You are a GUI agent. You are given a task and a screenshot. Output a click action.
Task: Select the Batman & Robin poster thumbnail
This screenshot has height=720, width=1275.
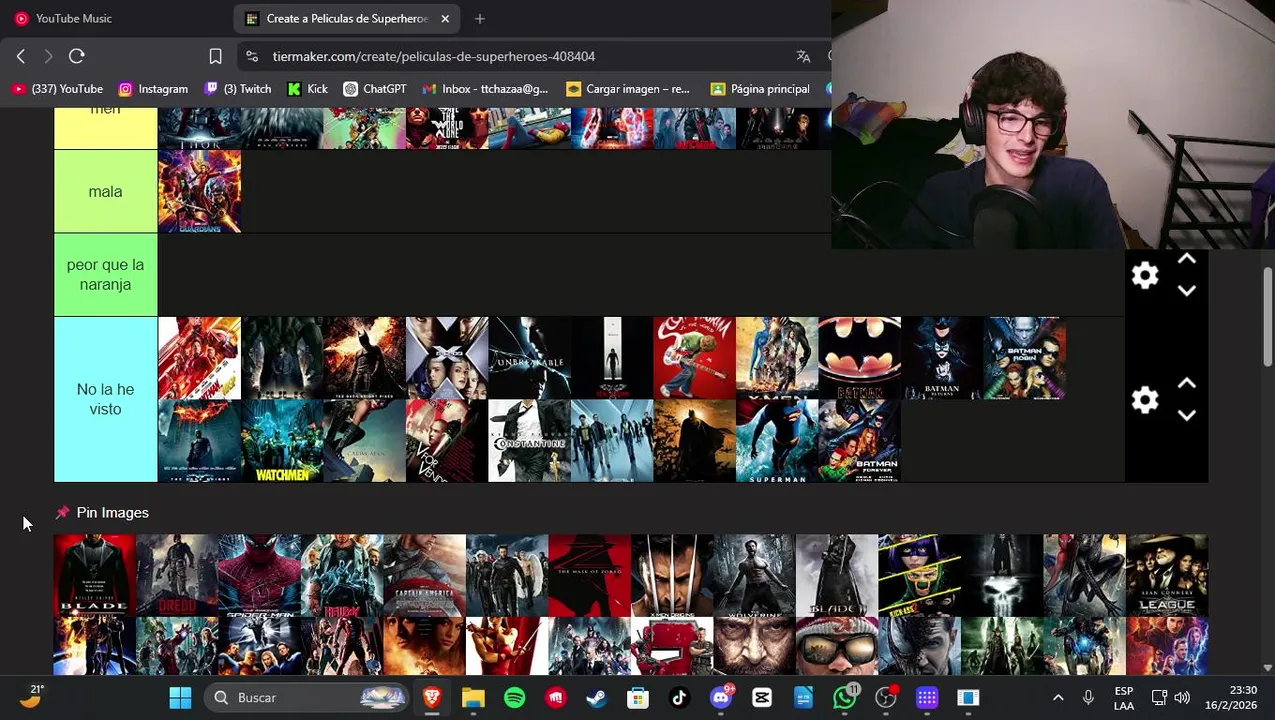point(1024,358)
